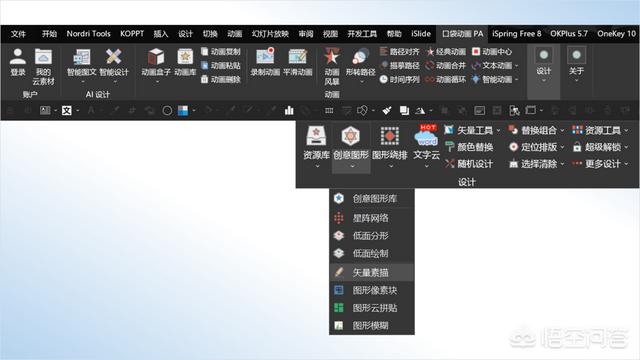
Task: Switch to the 插入 tab
Action: point(161,33)
